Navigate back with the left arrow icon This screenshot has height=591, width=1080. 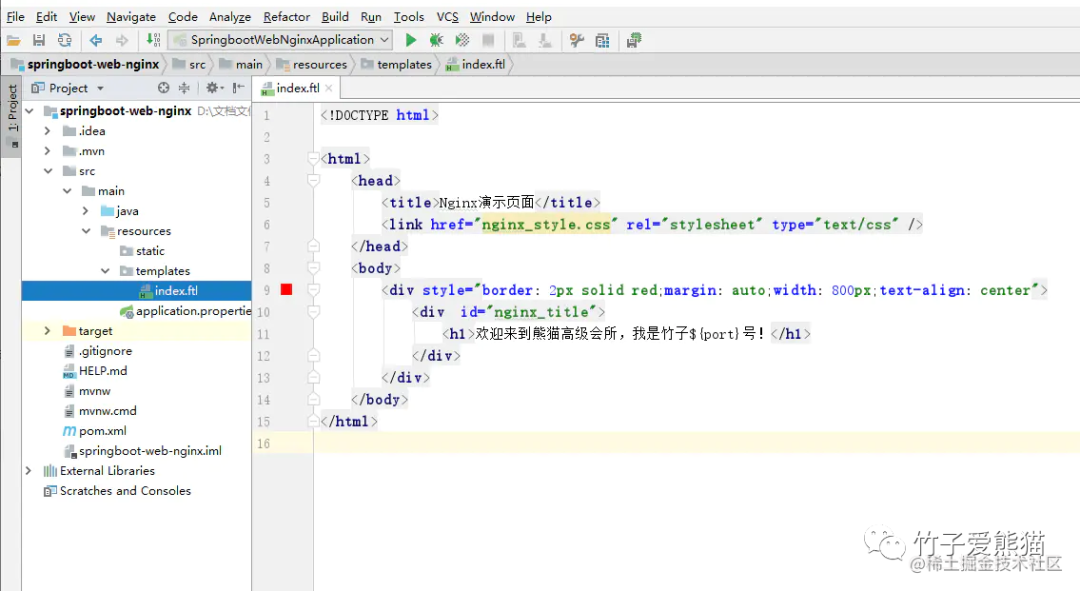95,40
